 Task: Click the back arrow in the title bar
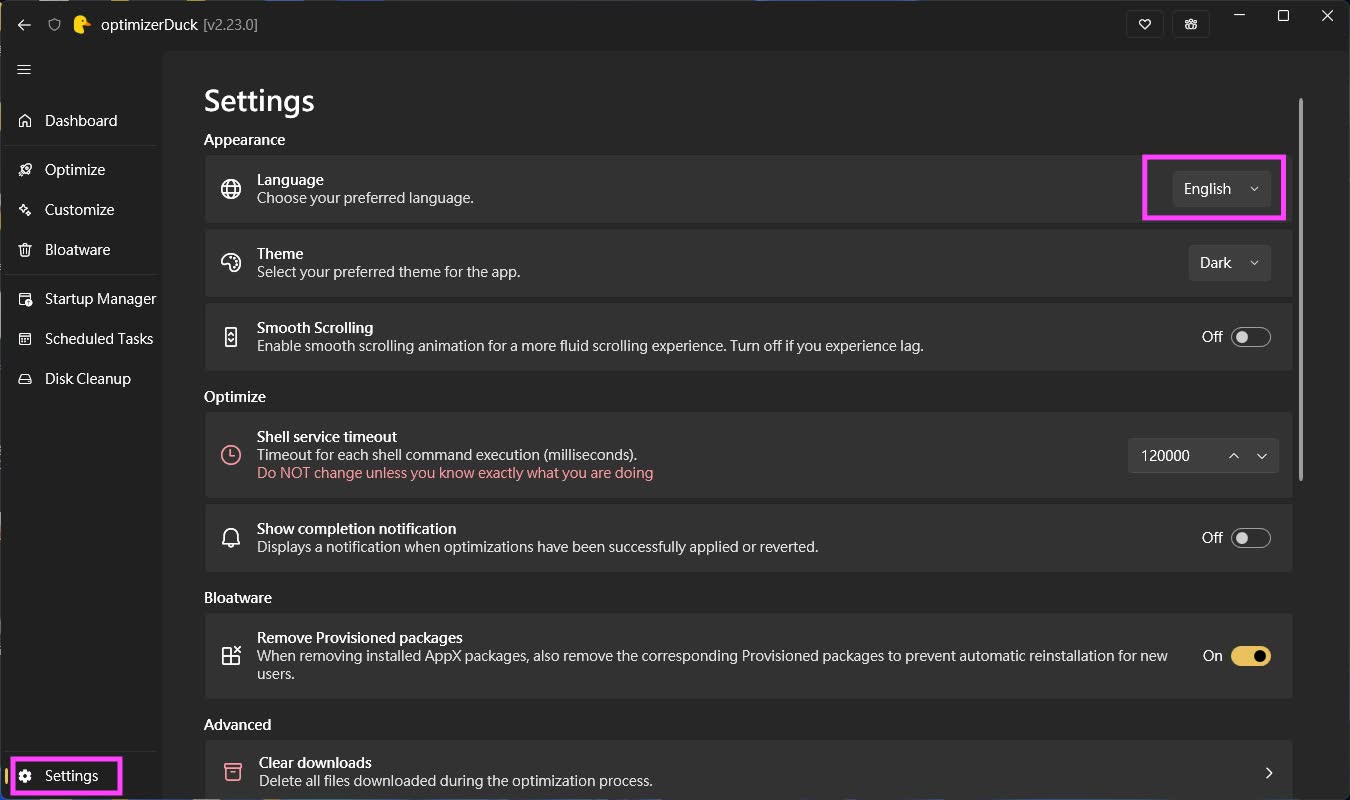pyautogui.click(x=24, y=25)
